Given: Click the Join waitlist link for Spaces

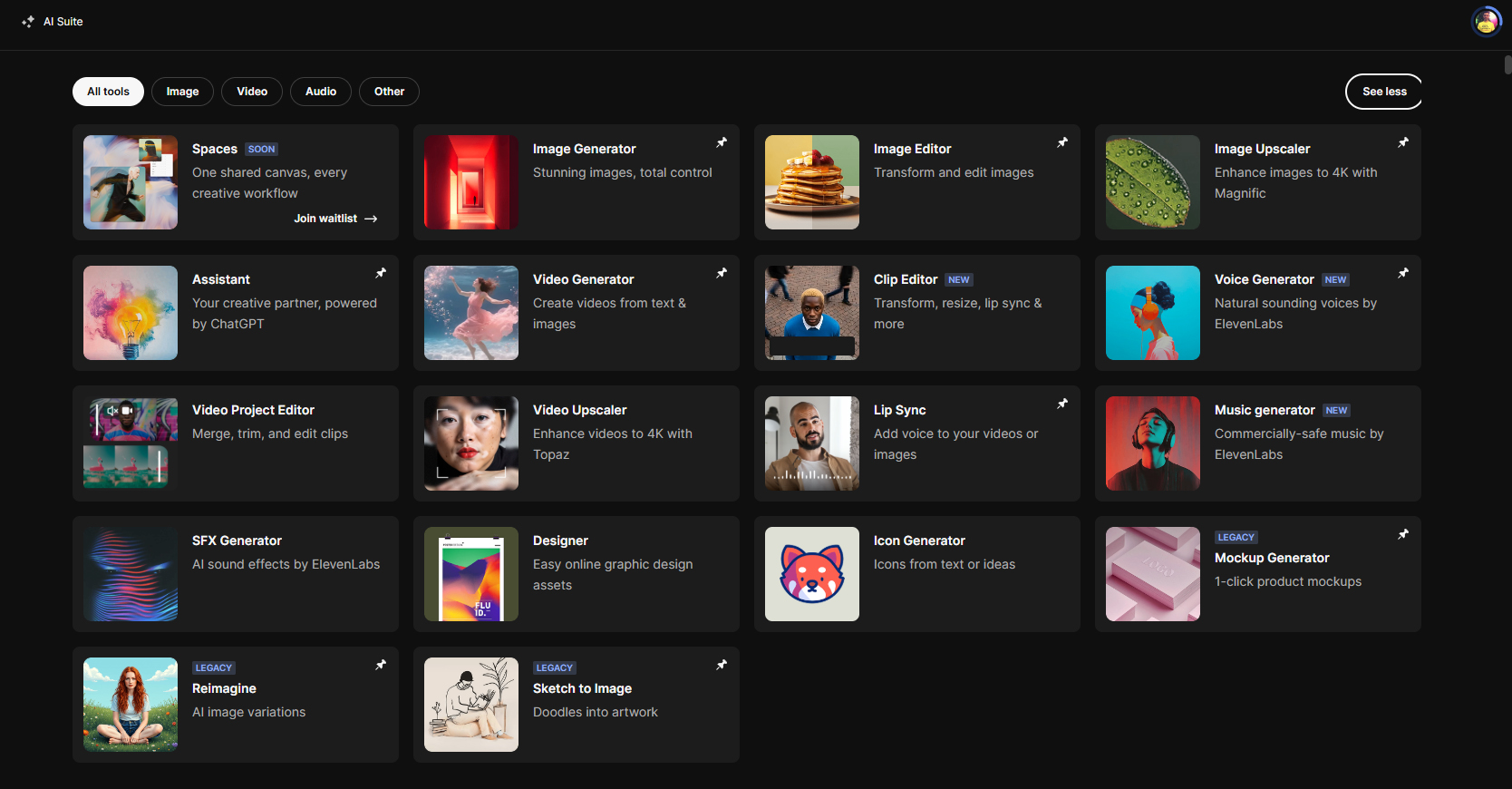Looking at the screenshot, I should coord(334,219).
